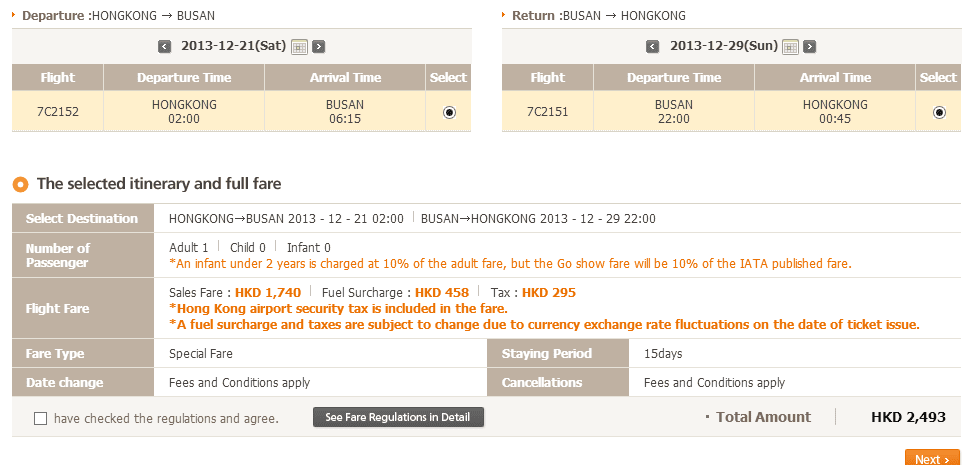The image size is (967, 465).
Task: Click the HKD 2,493 total amount
Action: tap(908, 417)
